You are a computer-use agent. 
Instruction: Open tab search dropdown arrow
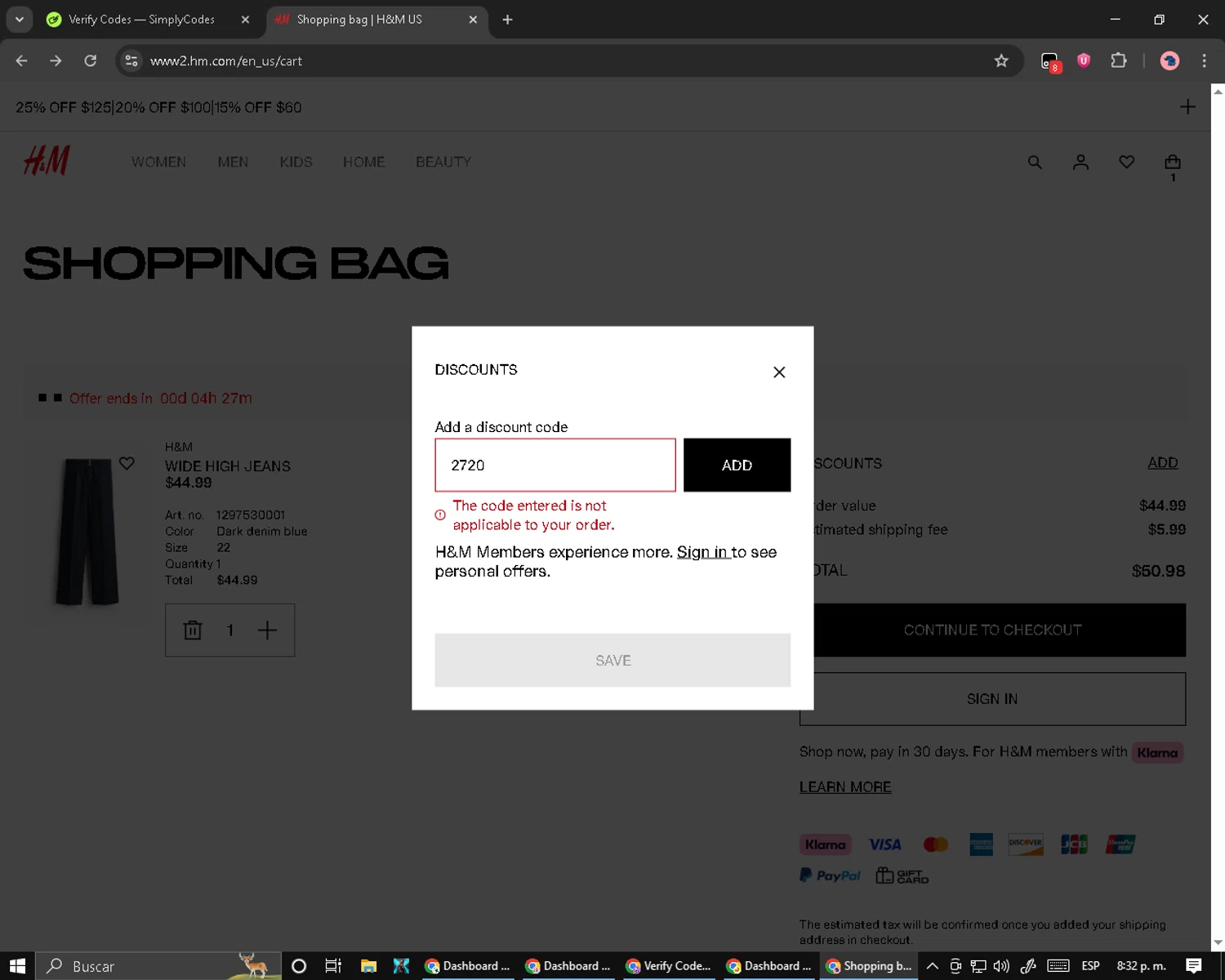tap(19, 20)
